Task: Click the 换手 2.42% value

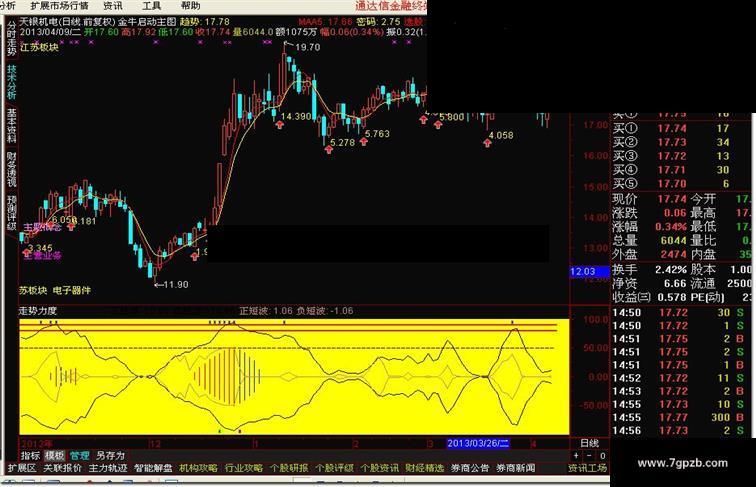Action: (x=670, y=270)
